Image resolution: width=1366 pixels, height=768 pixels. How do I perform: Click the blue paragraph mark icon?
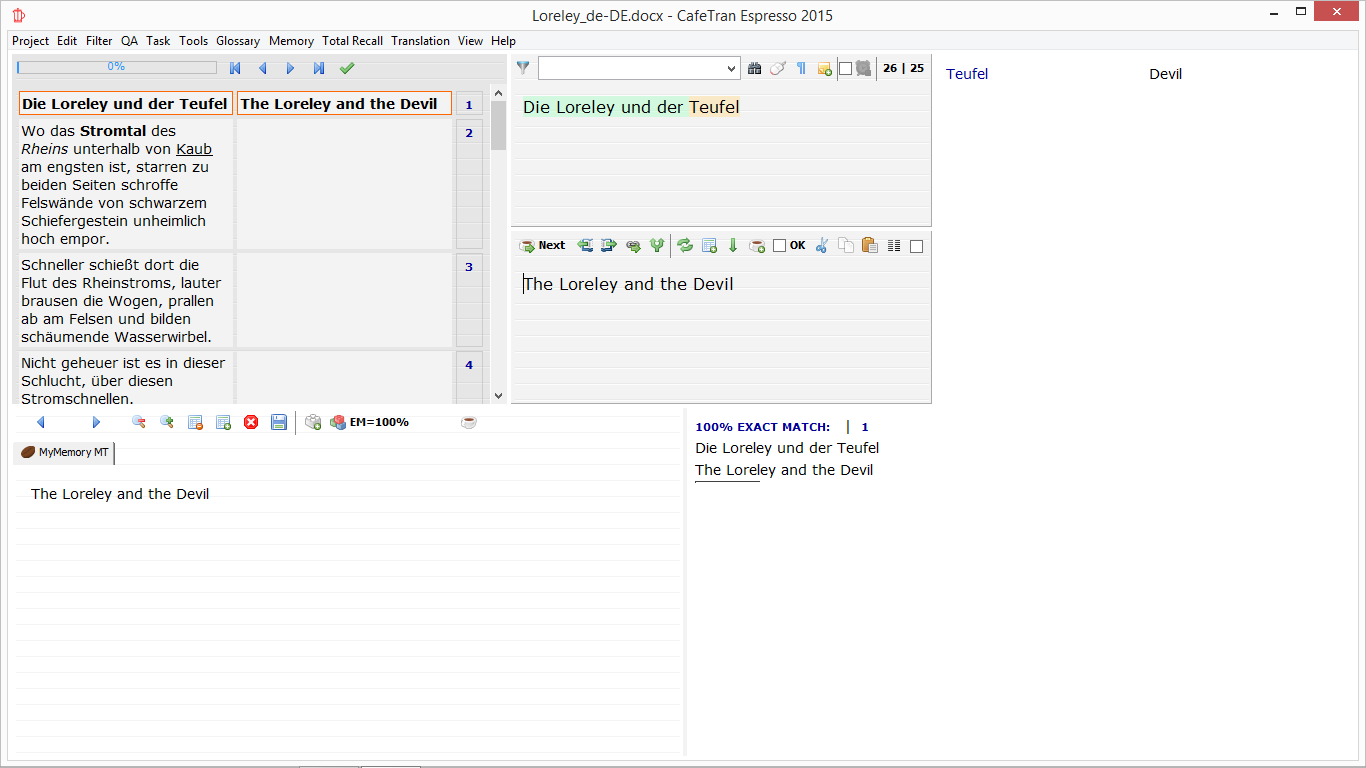(x=801, y=68)
